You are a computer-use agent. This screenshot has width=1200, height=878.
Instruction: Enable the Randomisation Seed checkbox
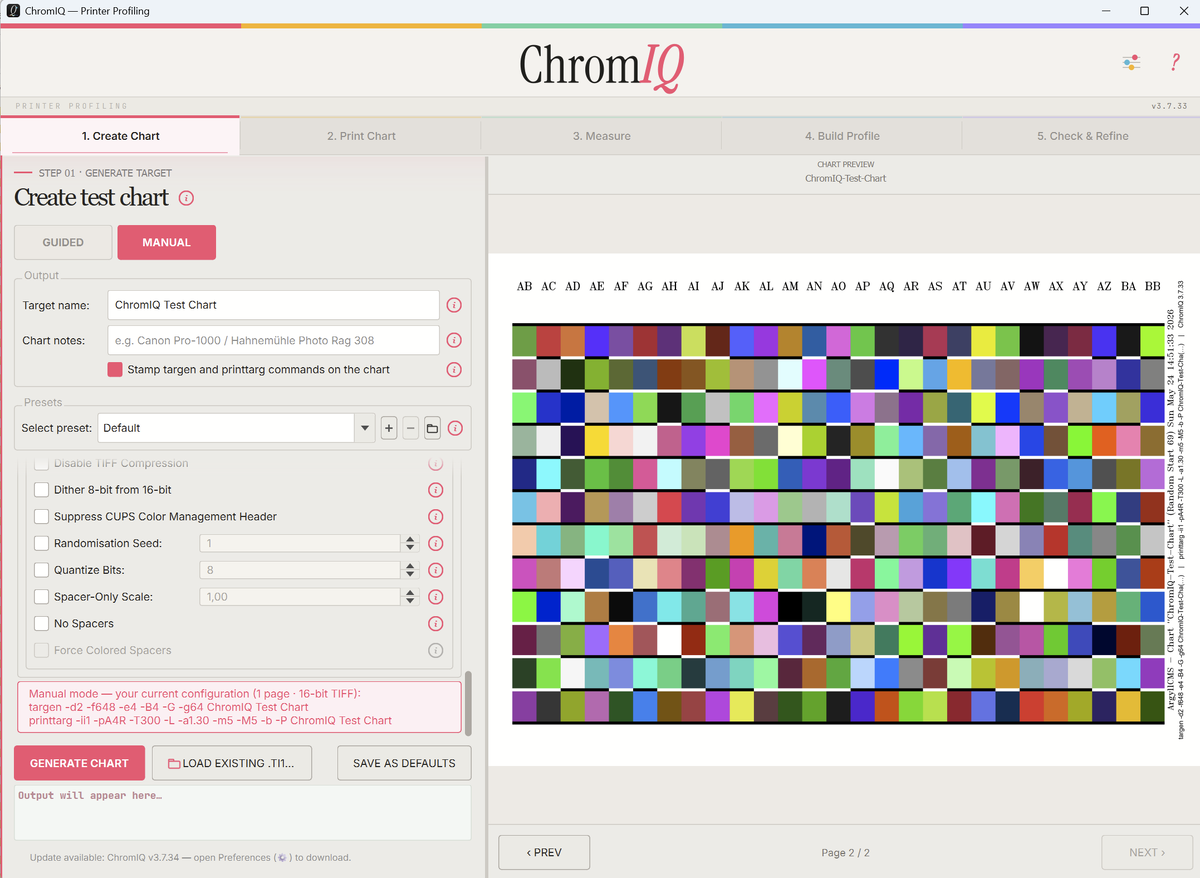click(41, 544)
